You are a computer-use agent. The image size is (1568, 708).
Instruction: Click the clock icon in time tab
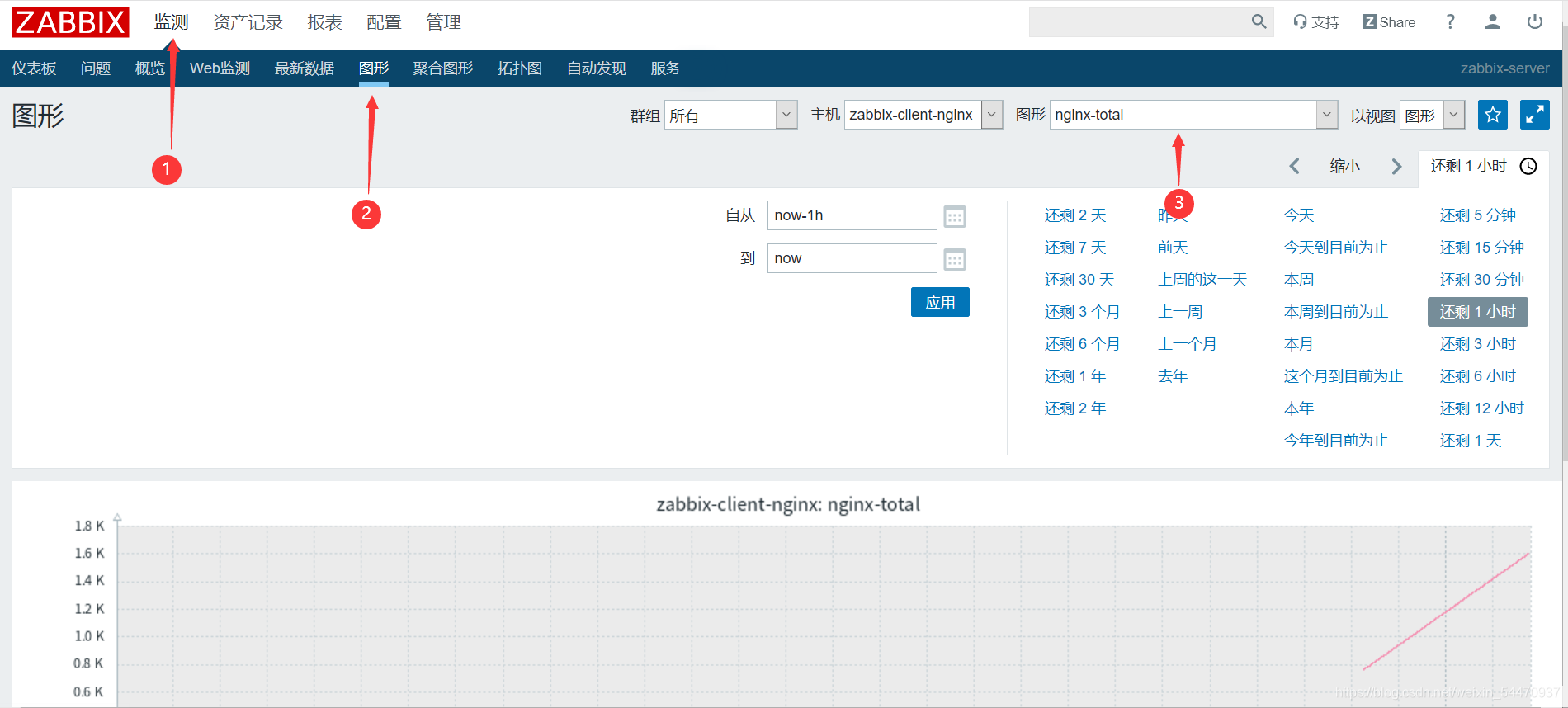click(x=1528, y=166)
